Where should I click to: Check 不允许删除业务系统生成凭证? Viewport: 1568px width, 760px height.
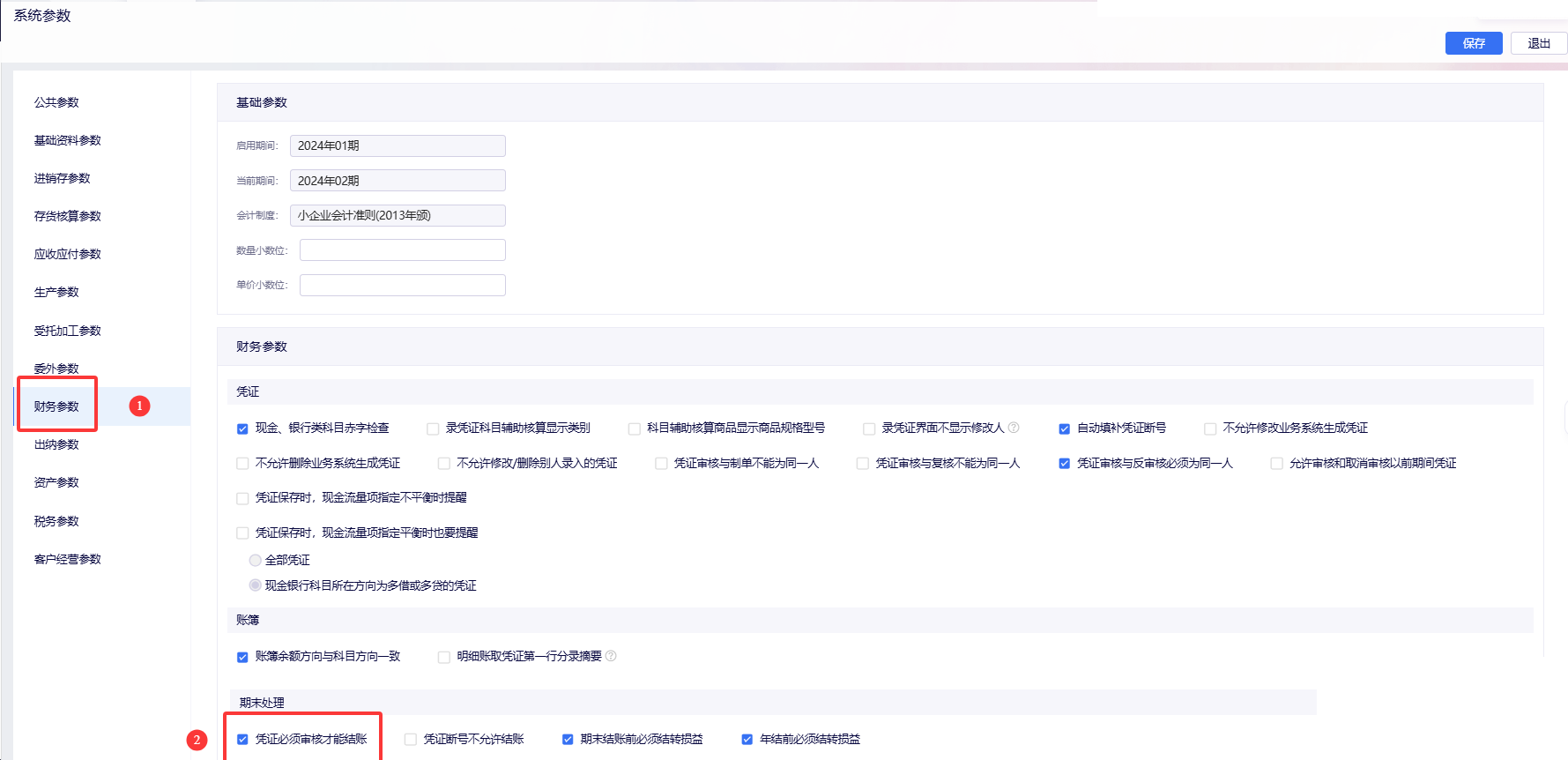[x=242, y=464]
